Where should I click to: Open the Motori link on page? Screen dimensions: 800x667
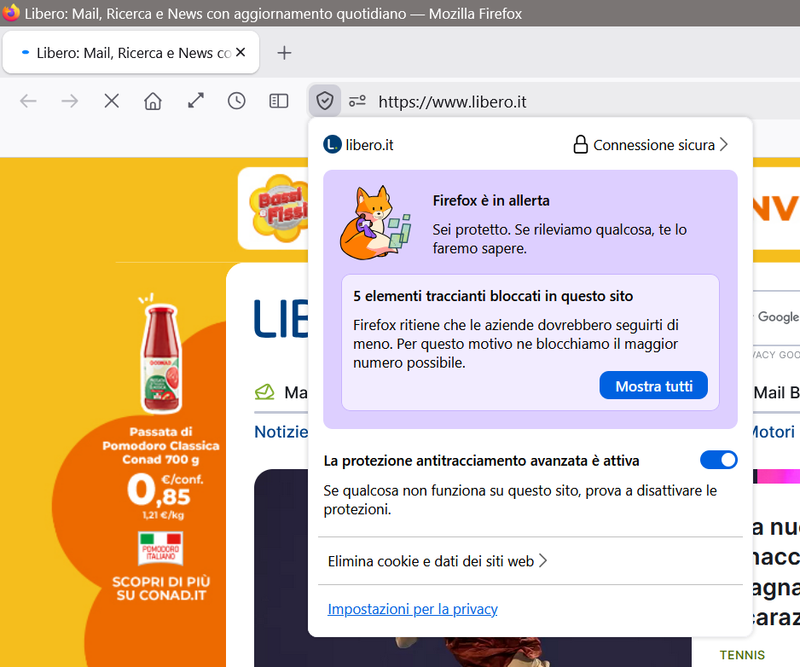(773, 432)
